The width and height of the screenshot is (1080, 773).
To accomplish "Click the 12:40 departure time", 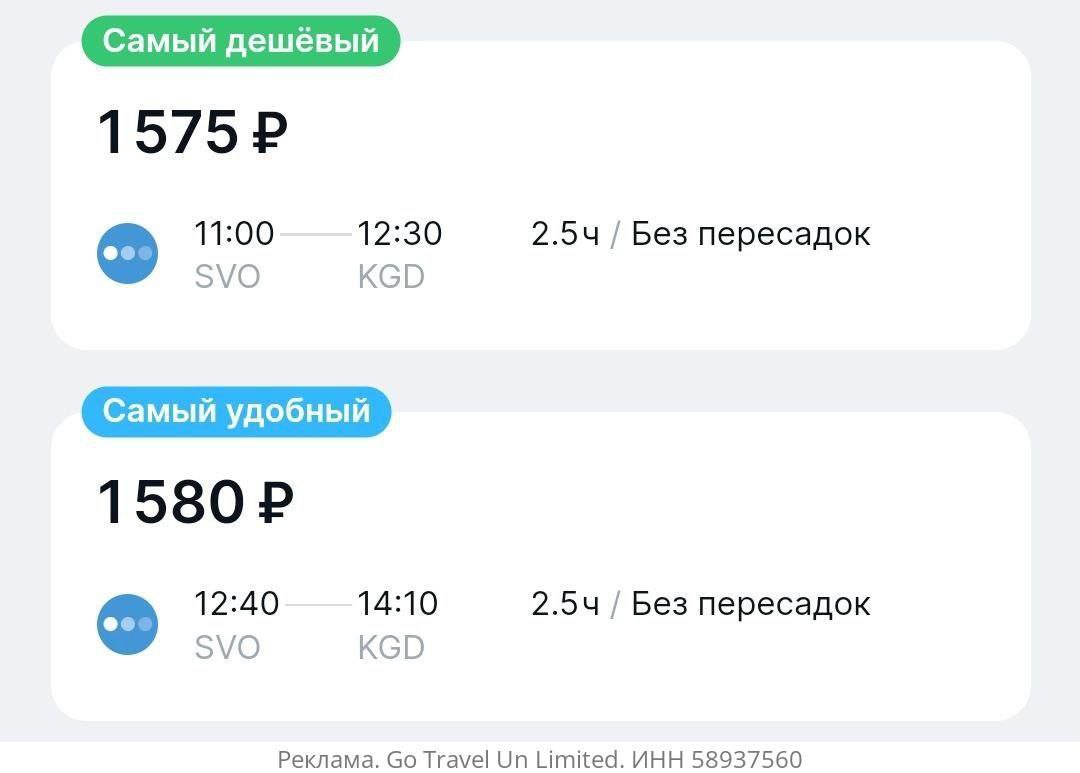I will pyautogui.click(x=236, y=604).
